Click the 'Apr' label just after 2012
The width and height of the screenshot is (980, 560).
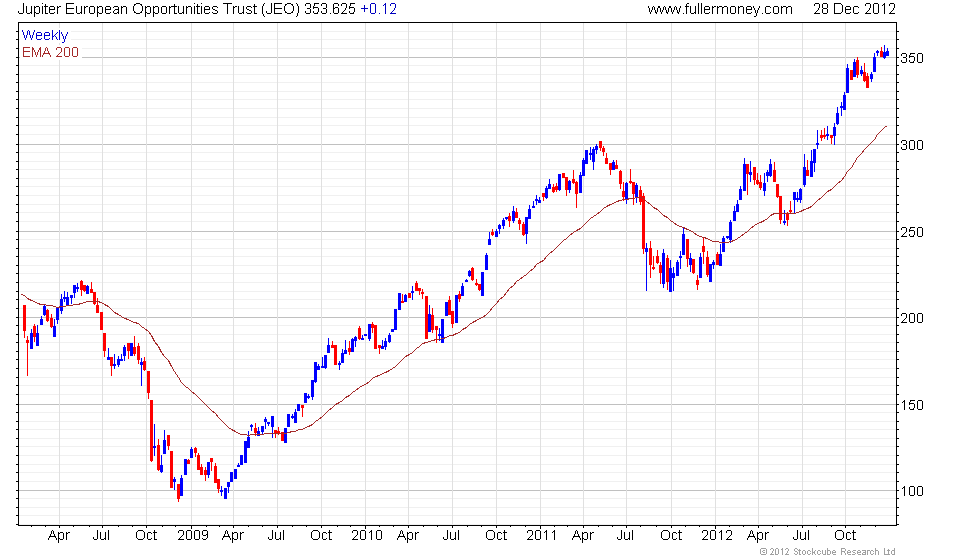(758, 536)
